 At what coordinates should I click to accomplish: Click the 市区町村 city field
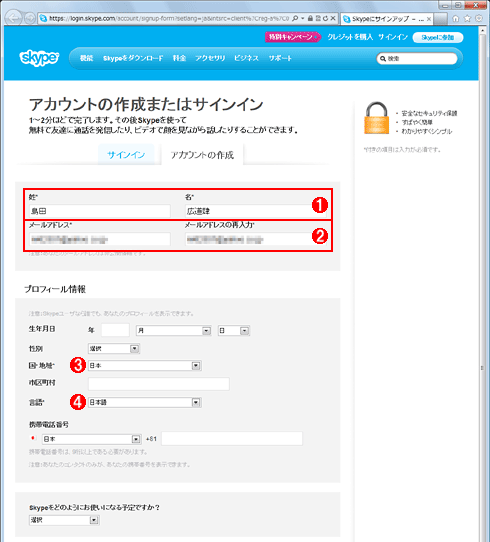[x=159, y=384]
